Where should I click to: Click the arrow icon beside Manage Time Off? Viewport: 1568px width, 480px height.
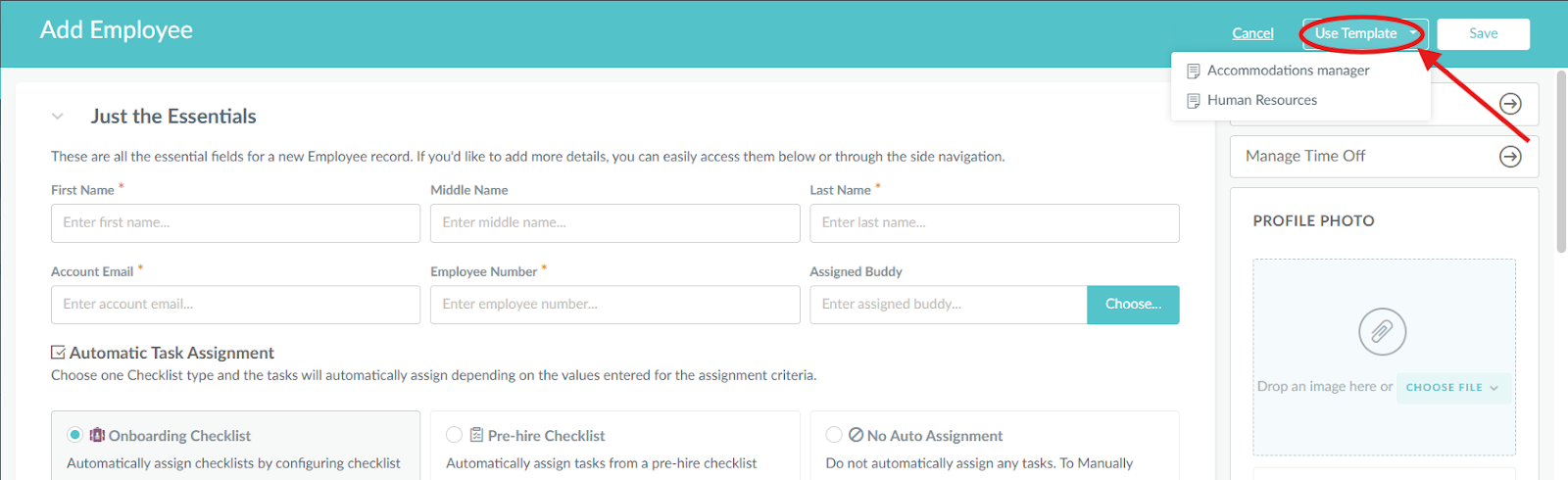[x=1510, y=157]
